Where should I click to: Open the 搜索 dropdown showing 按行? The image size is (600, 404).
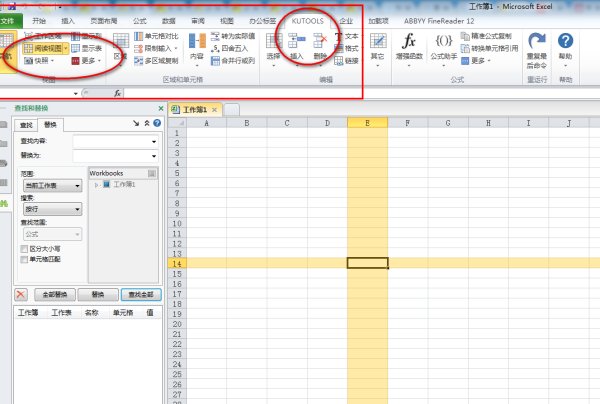click(52, 209)
